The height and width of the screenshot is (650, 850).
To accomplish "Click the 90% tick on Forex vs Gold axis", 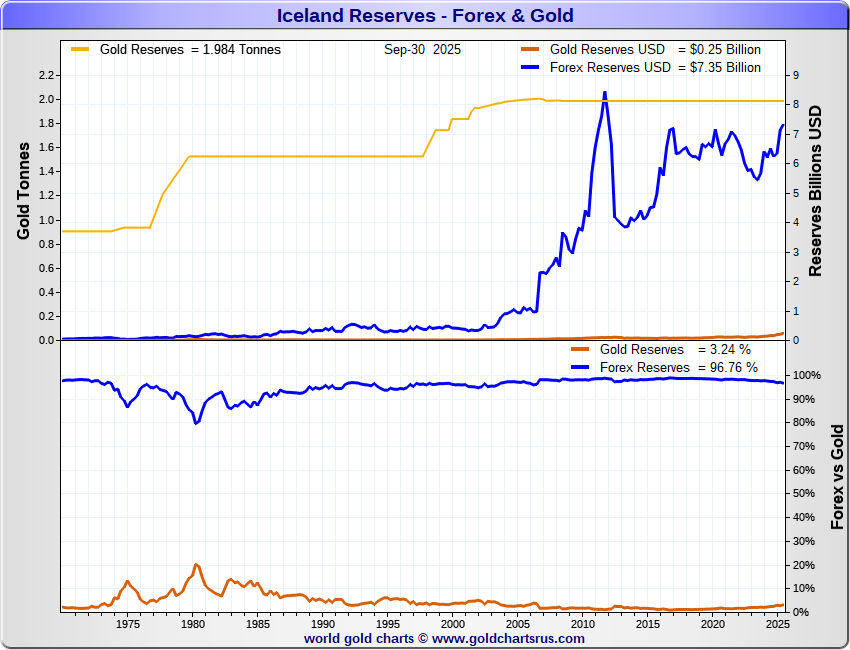I will click(x=804, y=399).
